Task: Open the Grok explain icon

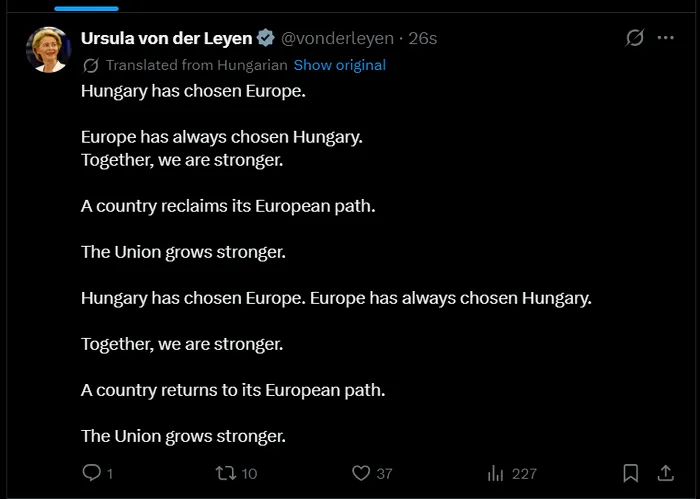Action: click(x=633, y=38)
